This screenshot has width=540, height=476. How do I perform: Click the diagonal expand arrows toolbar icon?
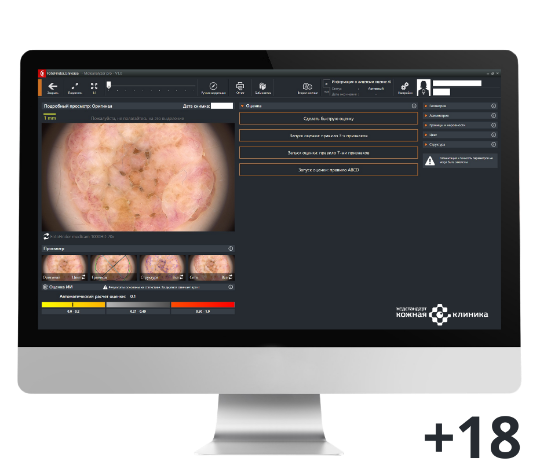click(x=75, y=86)
